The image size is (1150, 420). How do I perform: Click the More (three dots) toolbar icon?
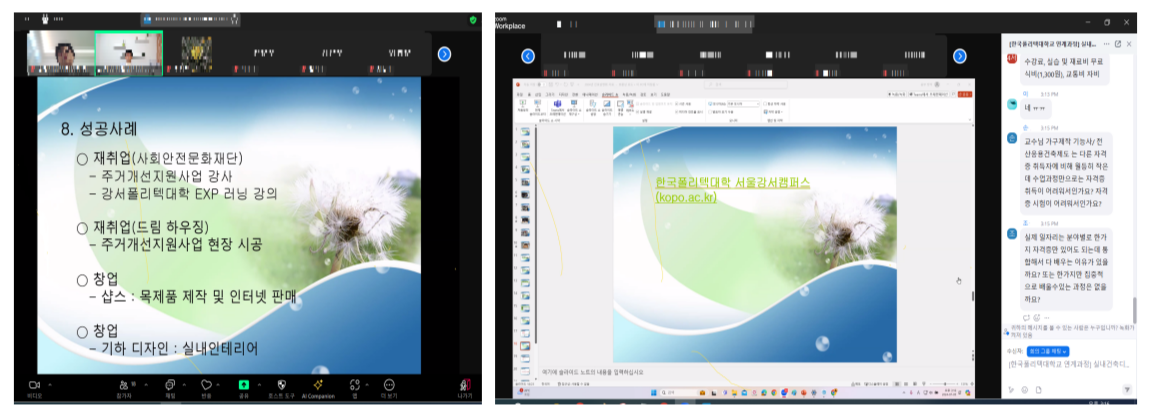click(390, 385)
